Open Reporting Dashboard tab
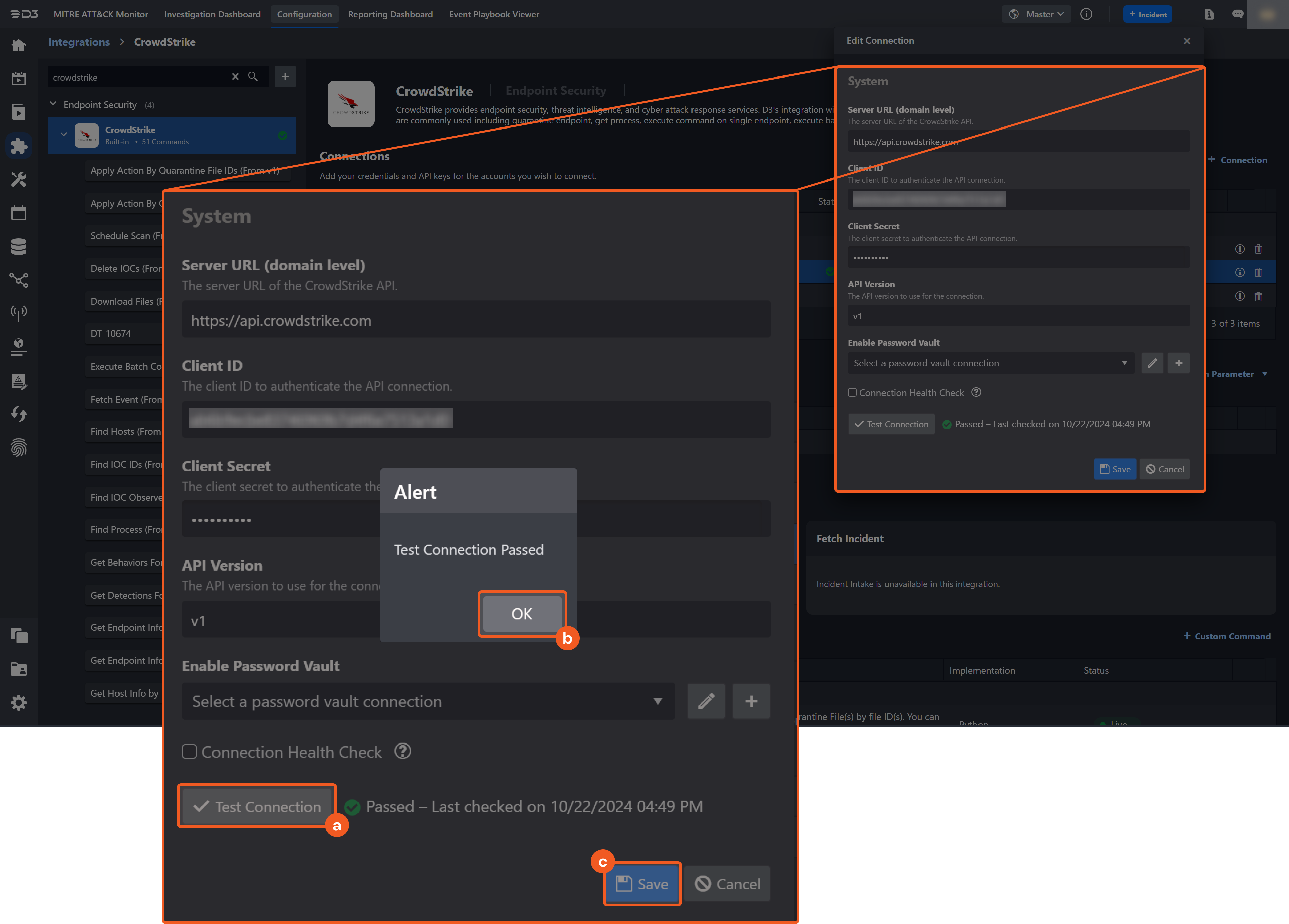The image size is (1289, 924). pyautogui.click(x=390, y=14)
